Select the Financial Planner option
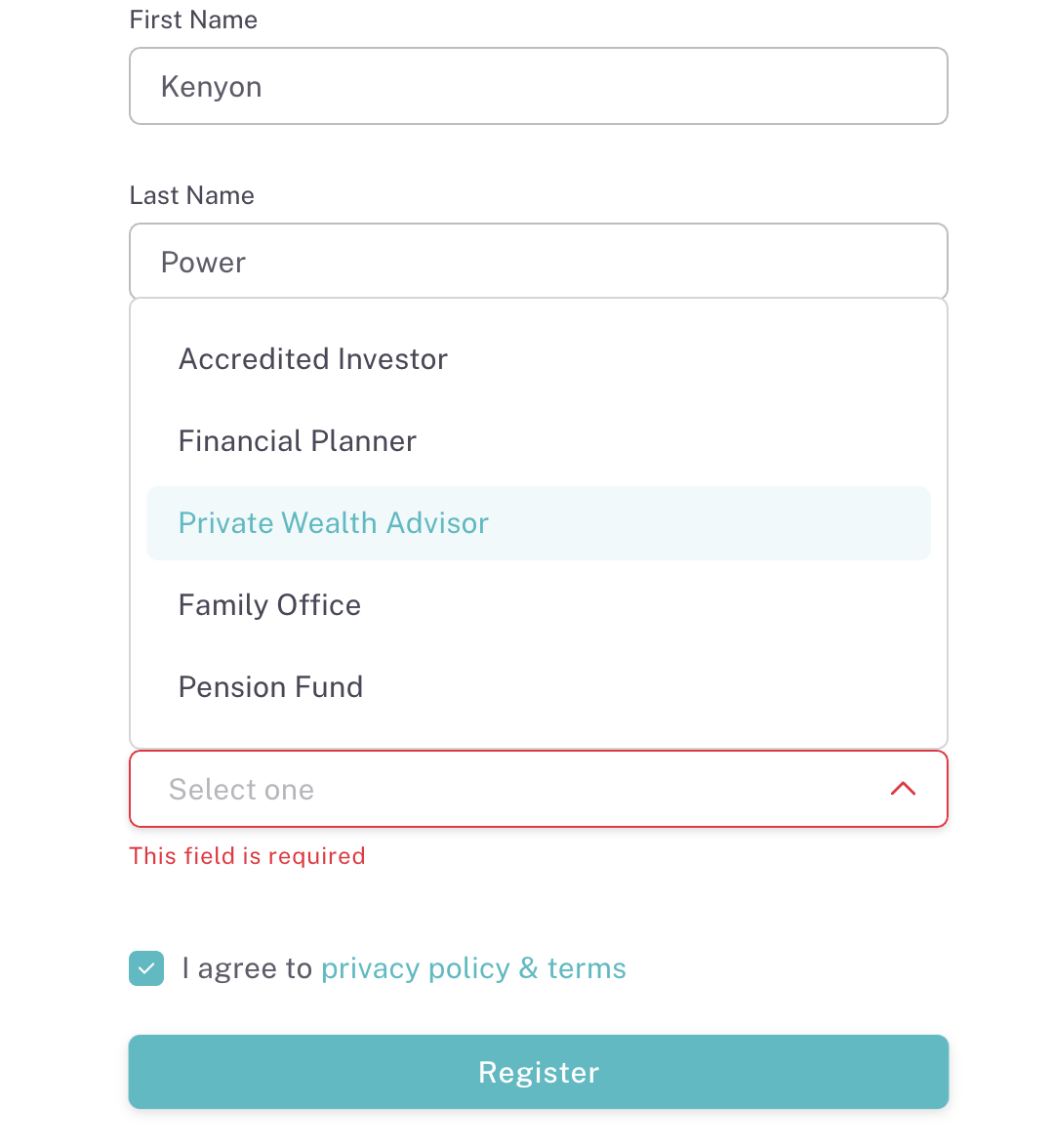This screenshot has width=1052, height=1148. [297, 441]
